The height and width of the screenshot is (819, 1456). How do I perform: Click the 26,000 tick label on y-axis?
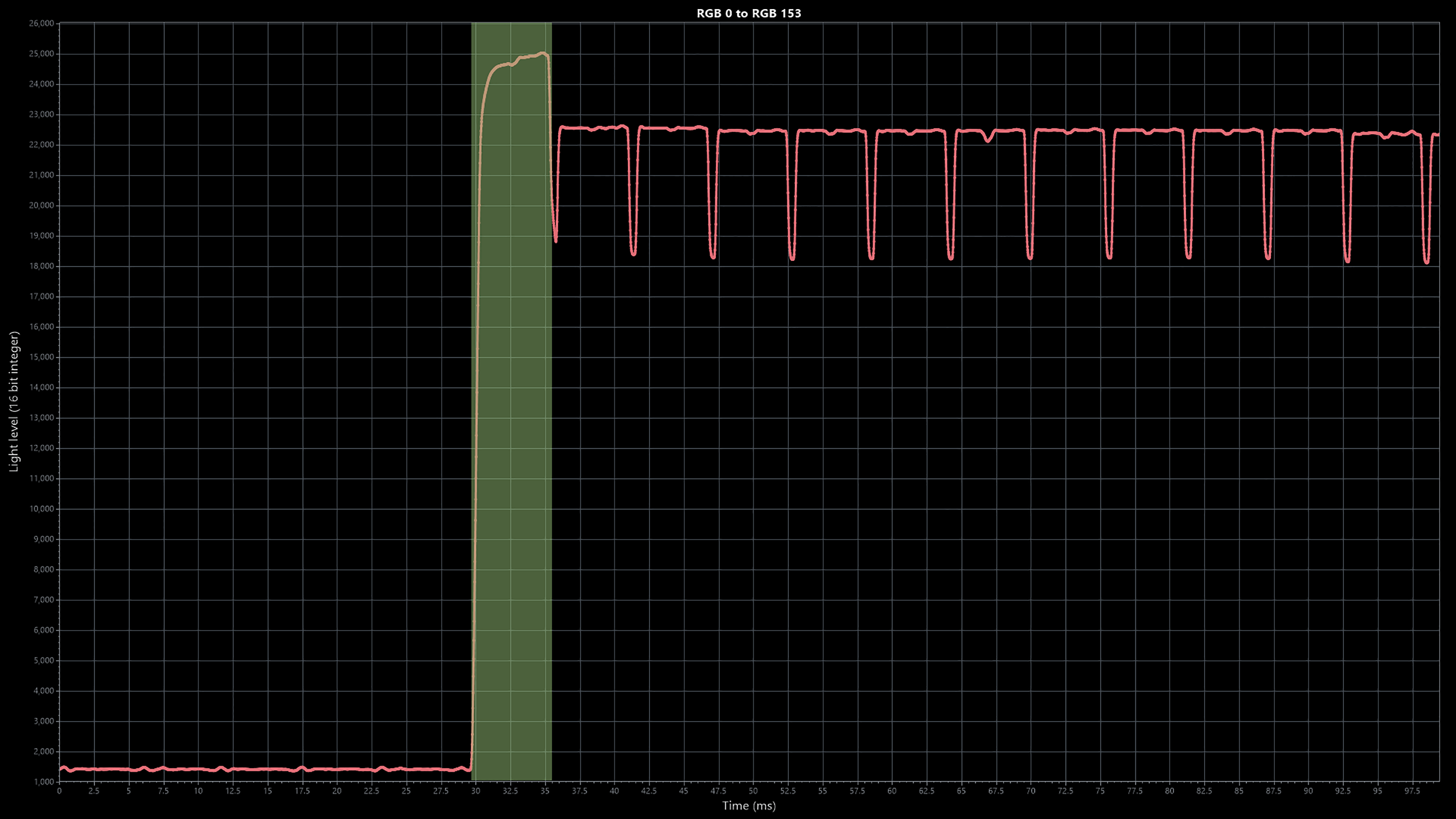[41, 23]
